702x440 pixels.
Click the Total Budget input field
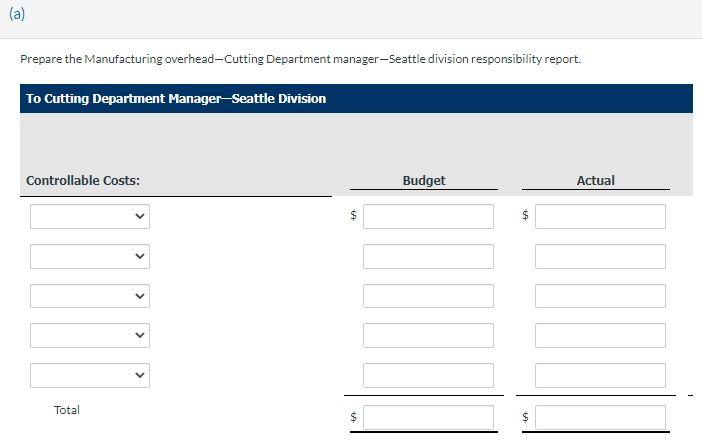pyautogui.click(x=428, y=417)
